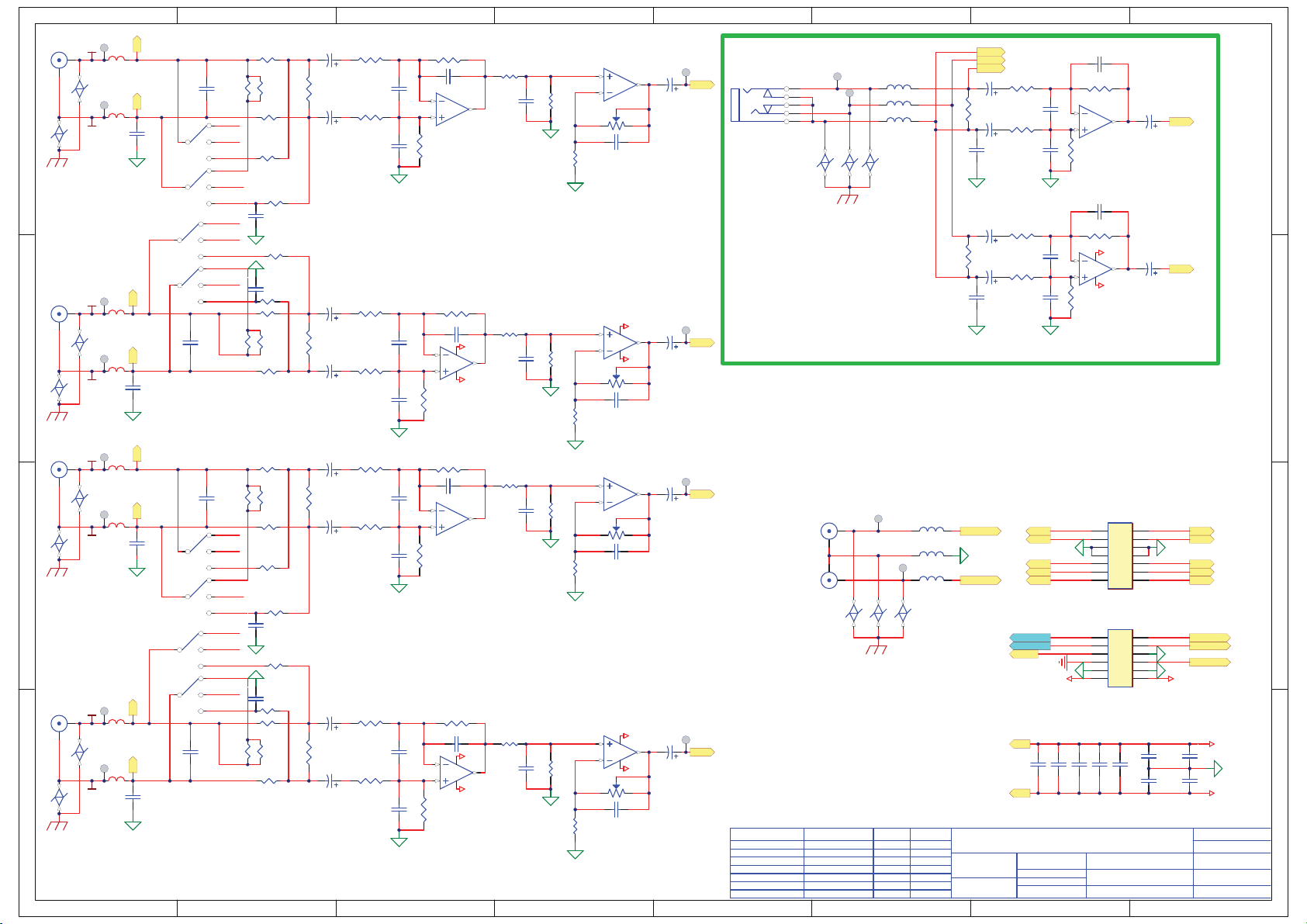Click the red earth ground symbol near lower IC
This screenshot has height=924, width=1307.
pyautogui.click(x=1063, y=662)
